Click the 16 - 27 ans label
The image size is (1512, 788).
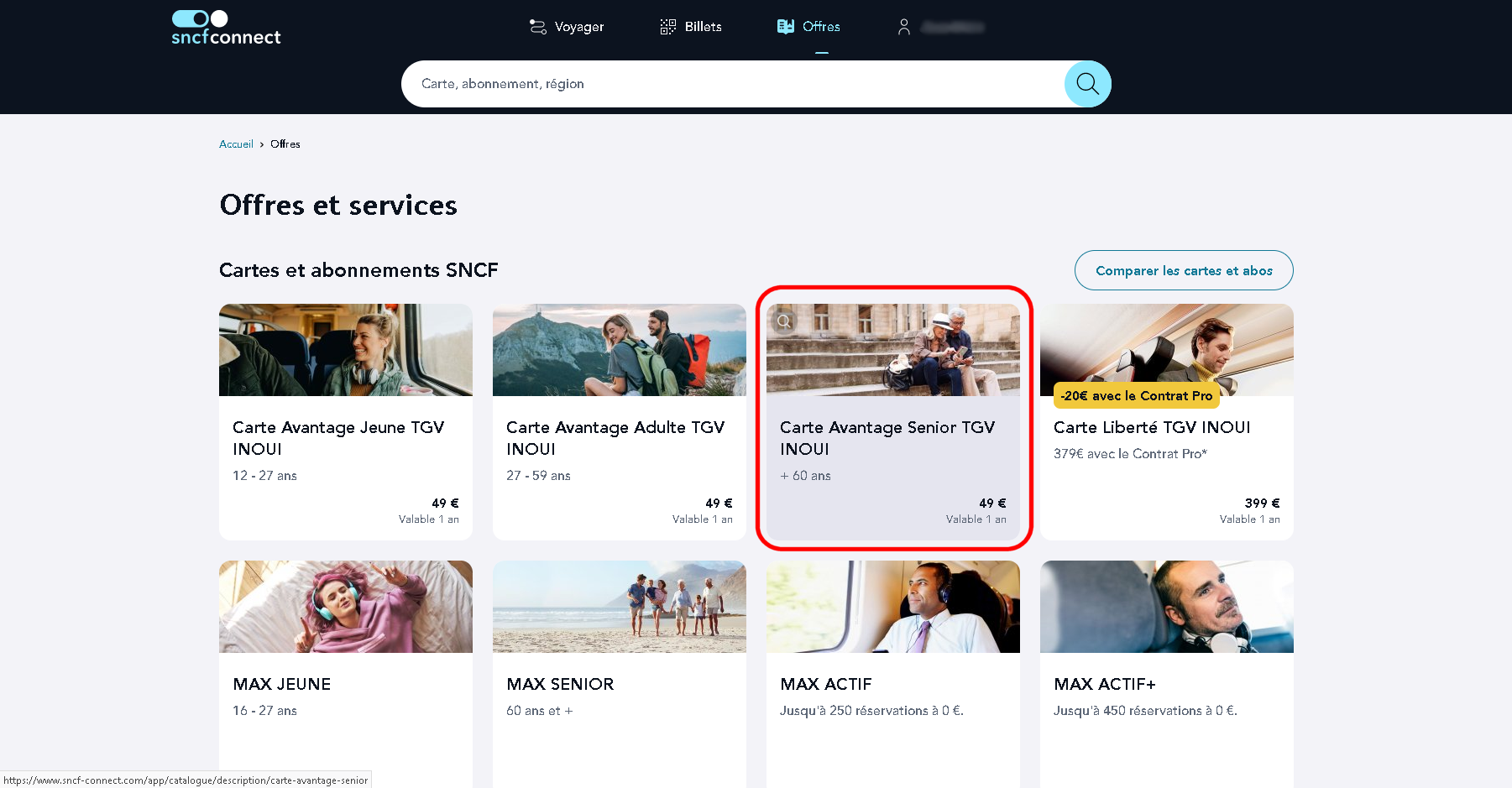pyautogui.click(x=264, y=711)
